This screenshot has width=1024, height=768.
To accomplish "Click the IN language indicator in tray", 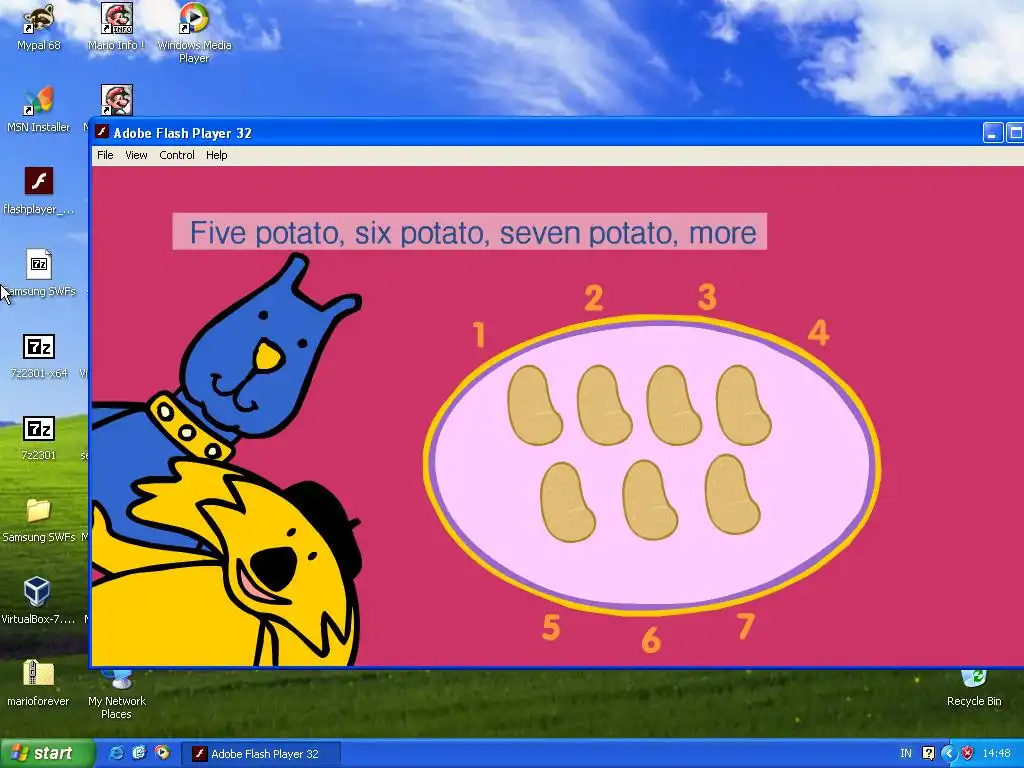I will [x=906, y=753].
